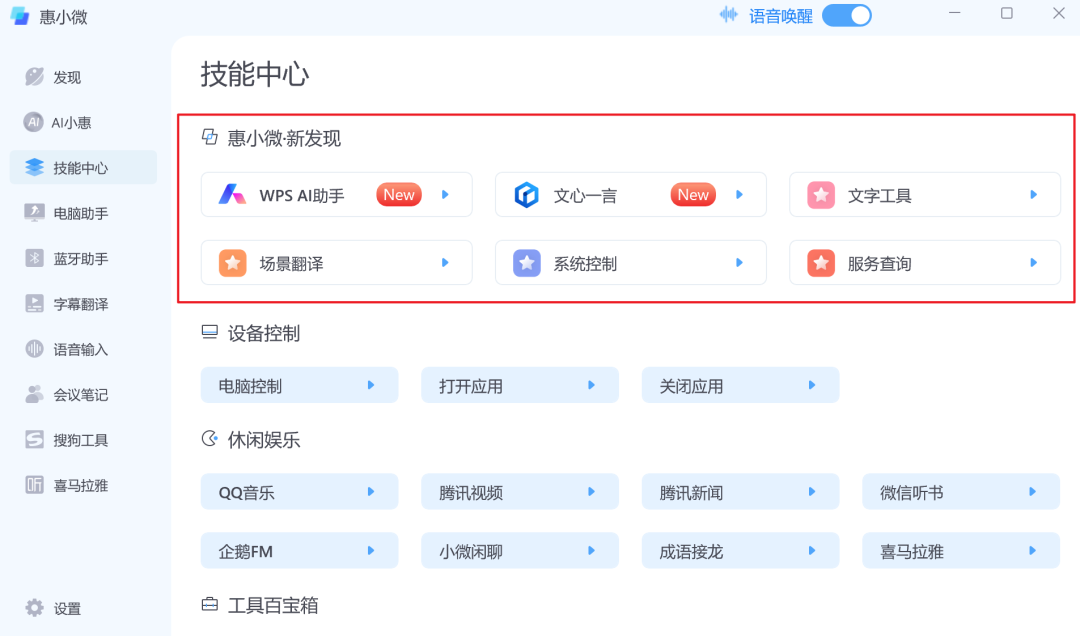Image resolution: width=1080 pixels, height=636 pixels.
Task: Go to 字幕翻译 page
Action: [x=83, y=304]
